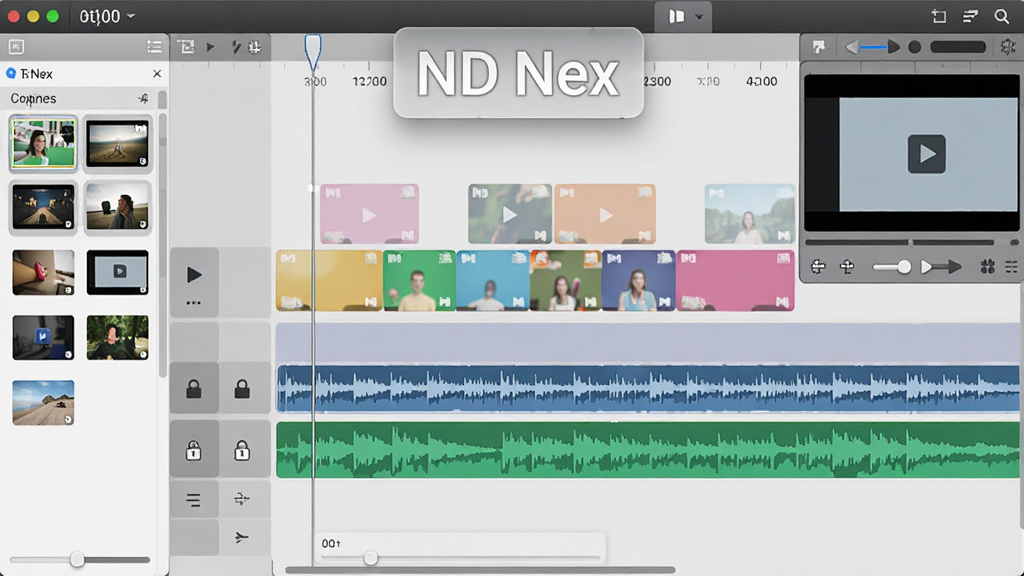Screen dimensions: 1024x576
Task: Click the crop frame icon in title bar
Action: pyautogui.click(x=938, y=16)
